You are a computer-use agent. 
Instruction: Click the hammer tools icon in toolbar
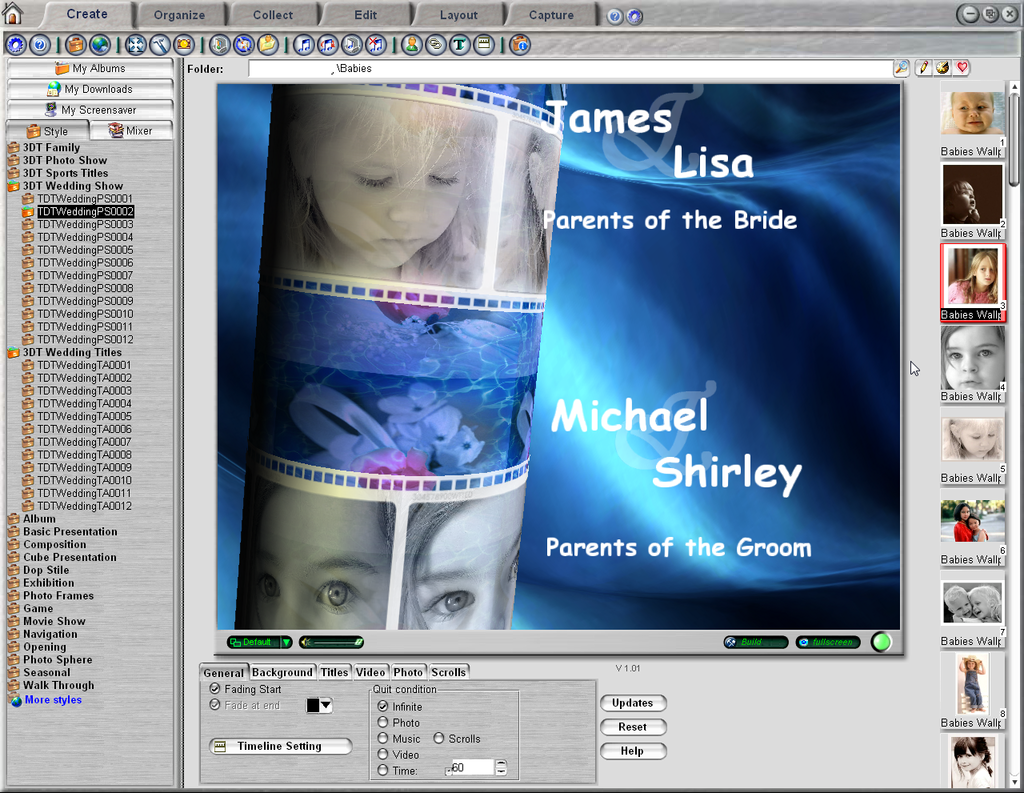pyautogui.click(x=160, y=44)
